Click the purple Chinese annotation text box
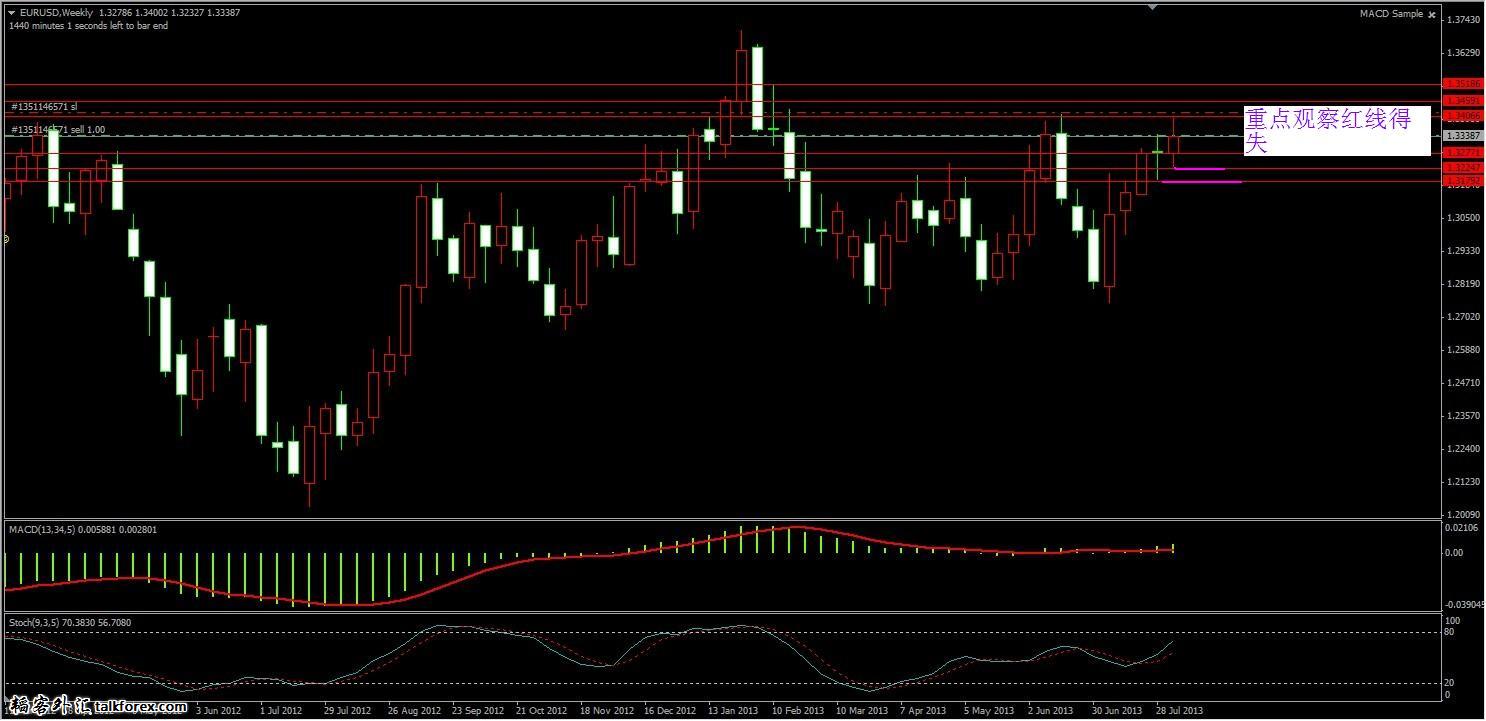 click(x=1337, y=131)
